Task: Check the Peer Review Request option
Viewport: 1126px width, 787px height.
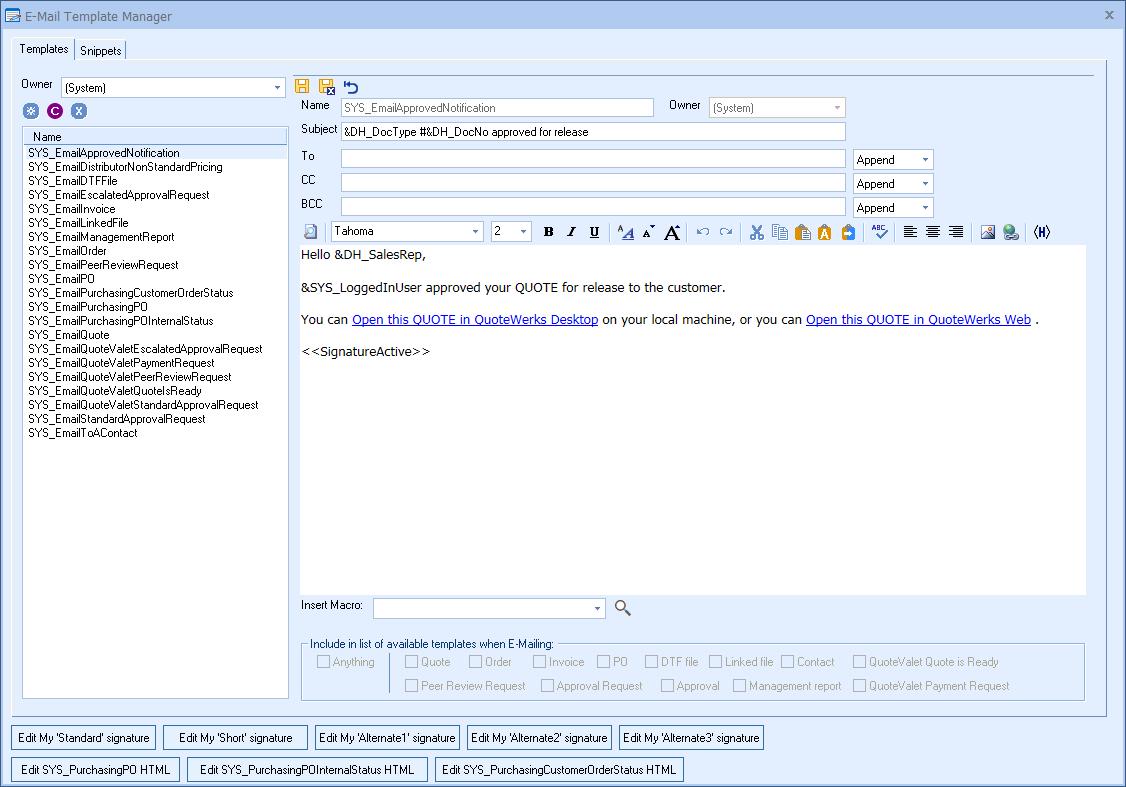Action: tap(412, 686)
